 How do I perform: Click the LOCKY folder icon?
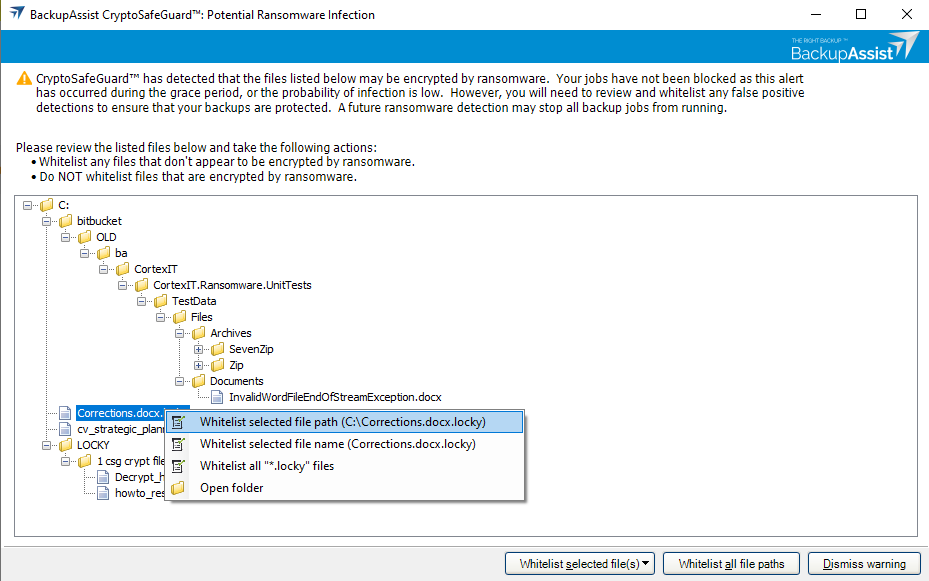coord(65,445)
